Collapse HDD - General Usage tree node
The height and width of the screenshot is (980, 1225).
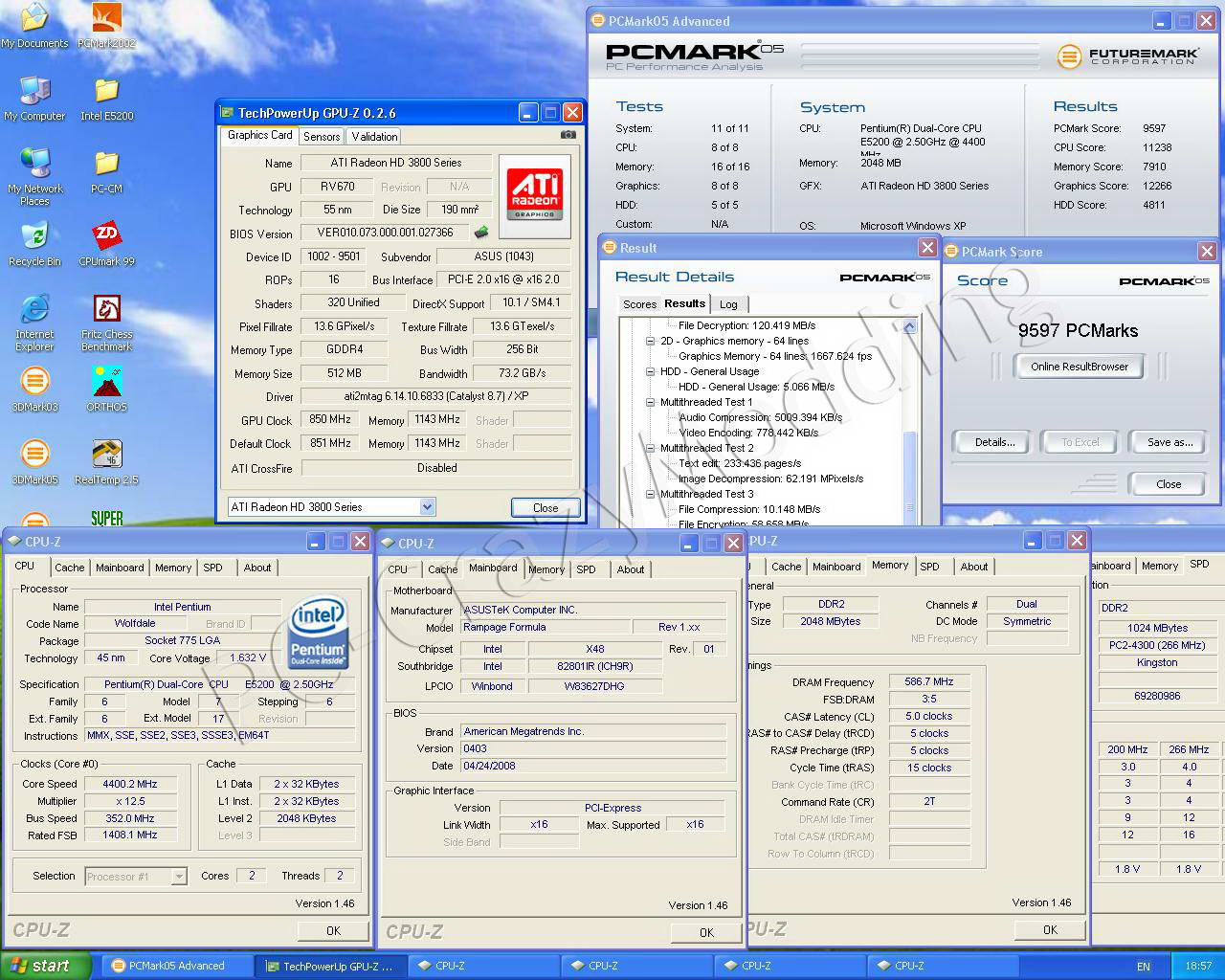[651, 371]
